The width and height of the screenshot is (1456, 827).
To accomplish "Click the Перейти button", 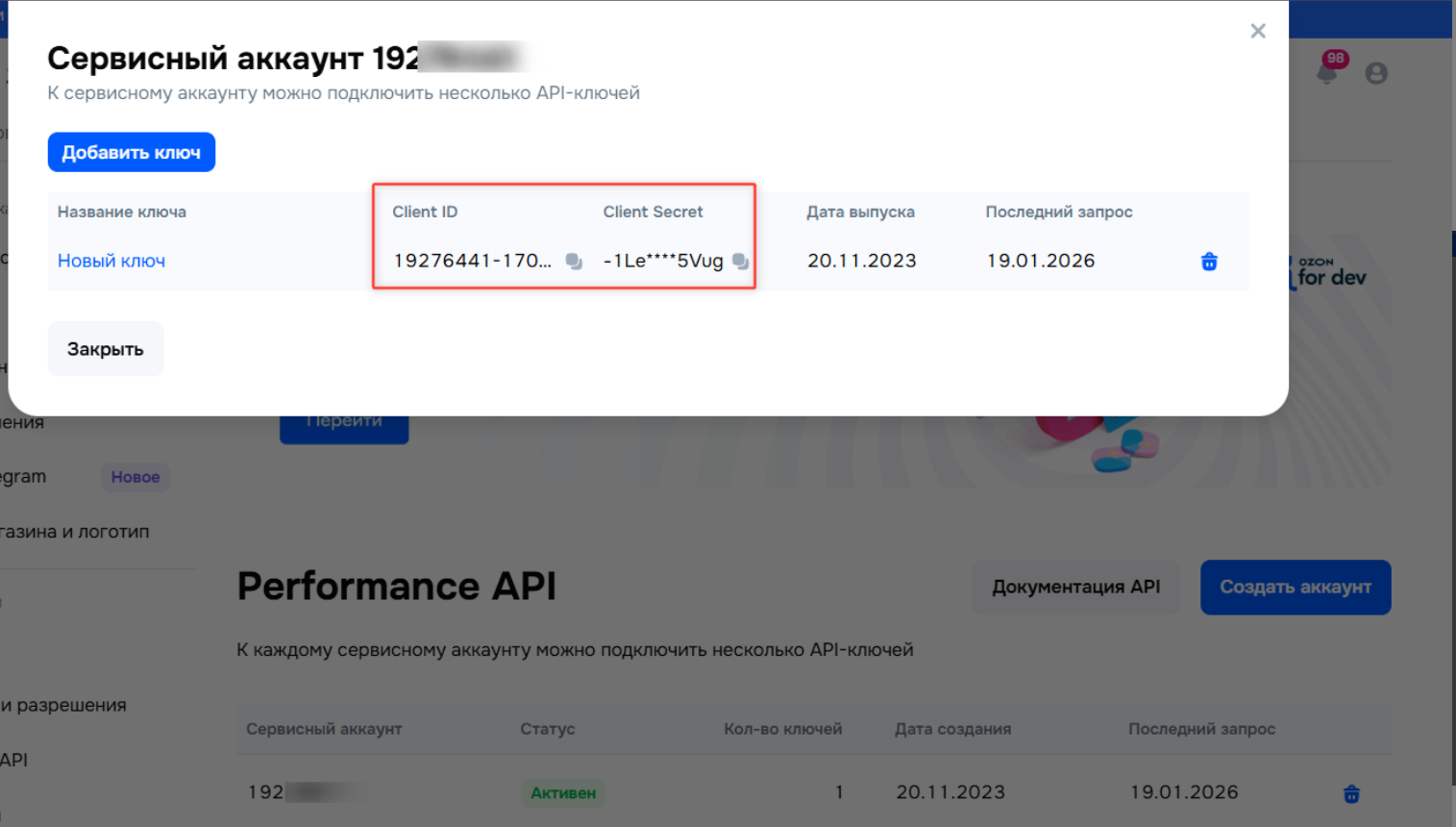I will pos(344,426).
